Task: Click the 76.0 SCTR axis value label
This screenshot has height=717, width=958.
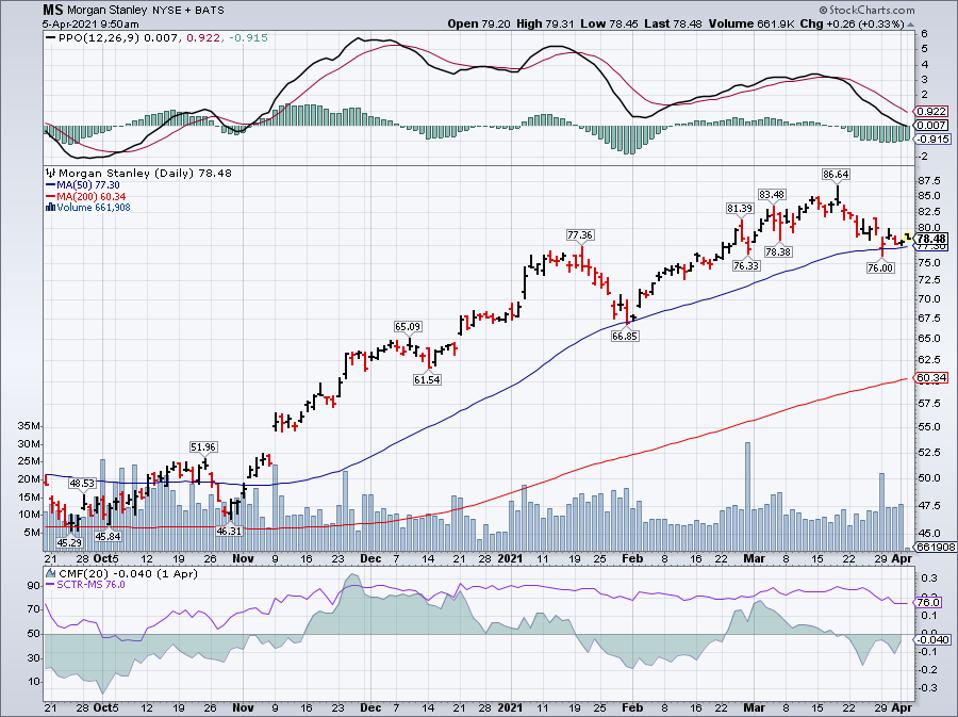Action: click(928, 602)
